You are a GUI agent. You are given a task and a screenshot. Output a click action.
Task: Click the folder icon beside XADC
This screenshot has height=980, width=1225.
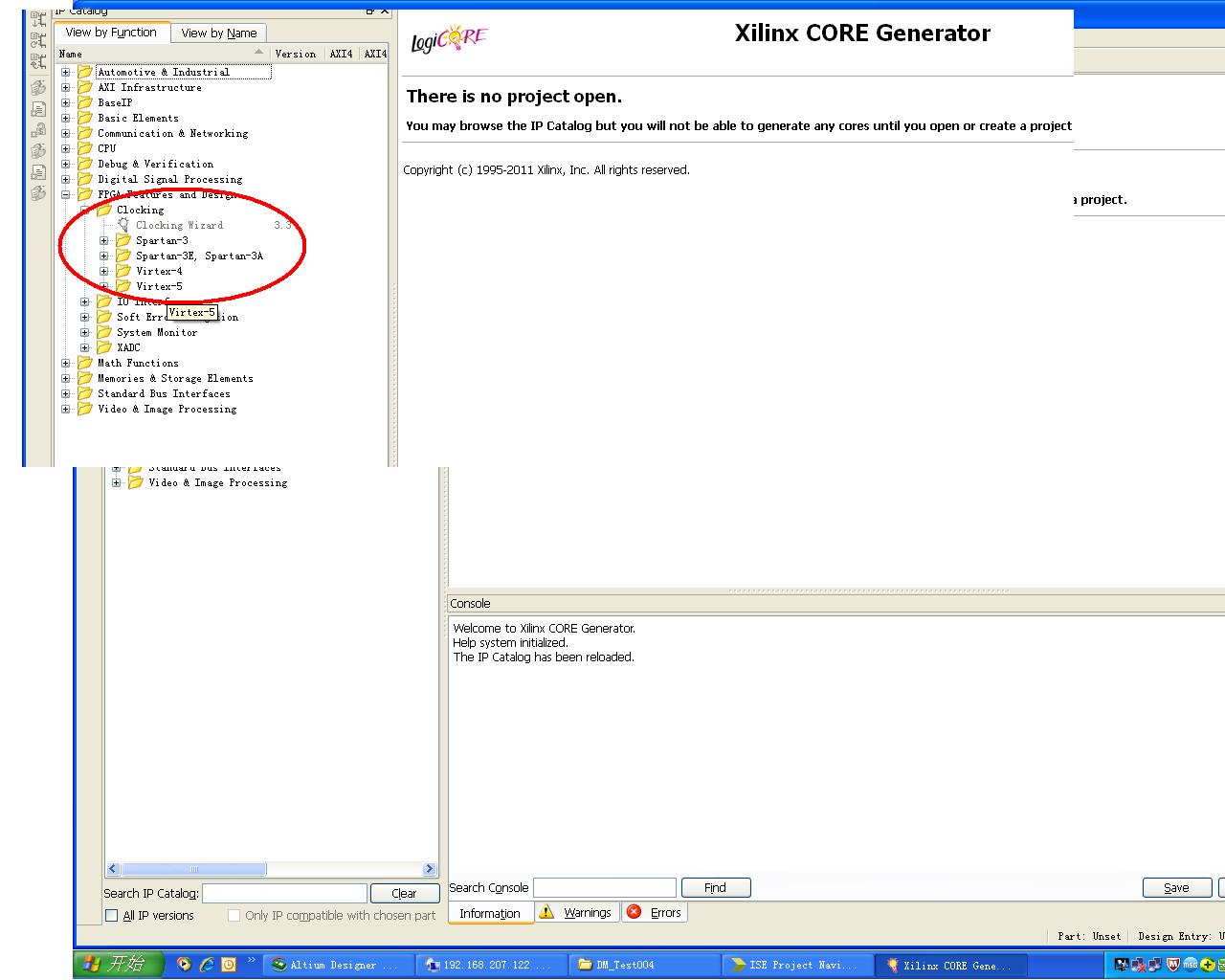(103, 347)
